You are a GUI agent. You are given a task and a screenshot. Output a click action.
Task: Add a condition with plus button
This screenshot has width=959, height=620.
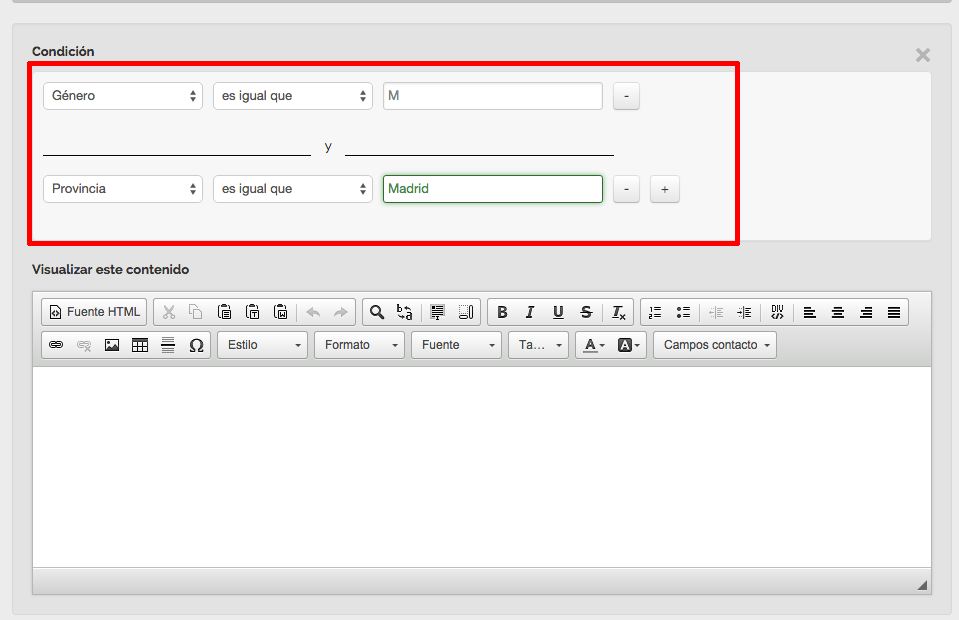pyautogui.click(x=664, y=189)
